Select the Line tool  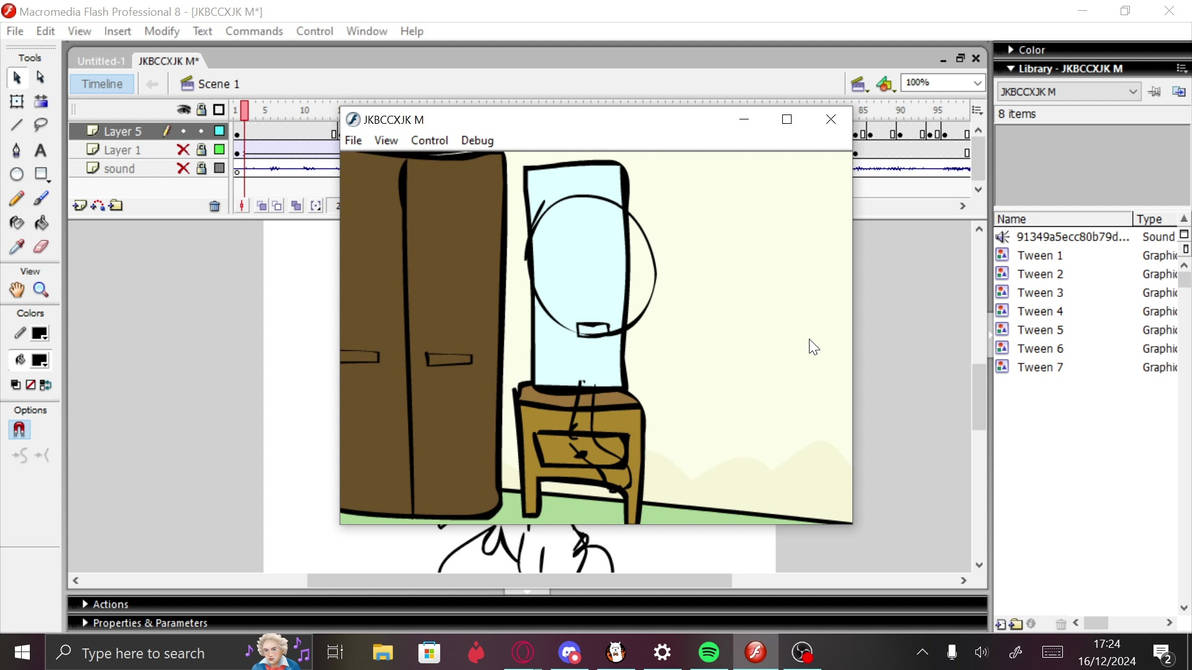point(17,125)
